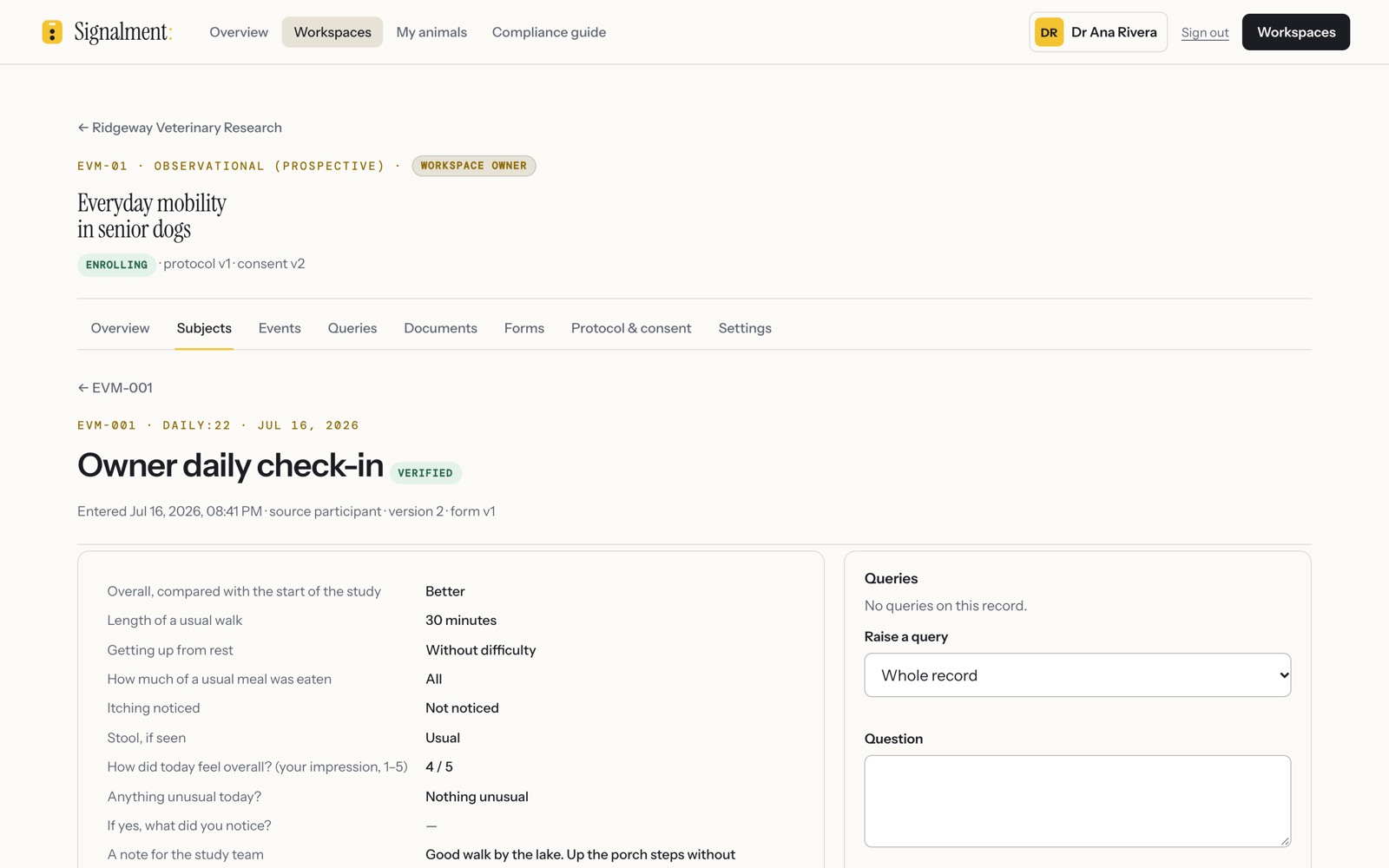Image resolution: width=1389 pixels, height=868 pixels.
Task: Click the Dr Ana Rivera name
Action: coord(1114,32)
